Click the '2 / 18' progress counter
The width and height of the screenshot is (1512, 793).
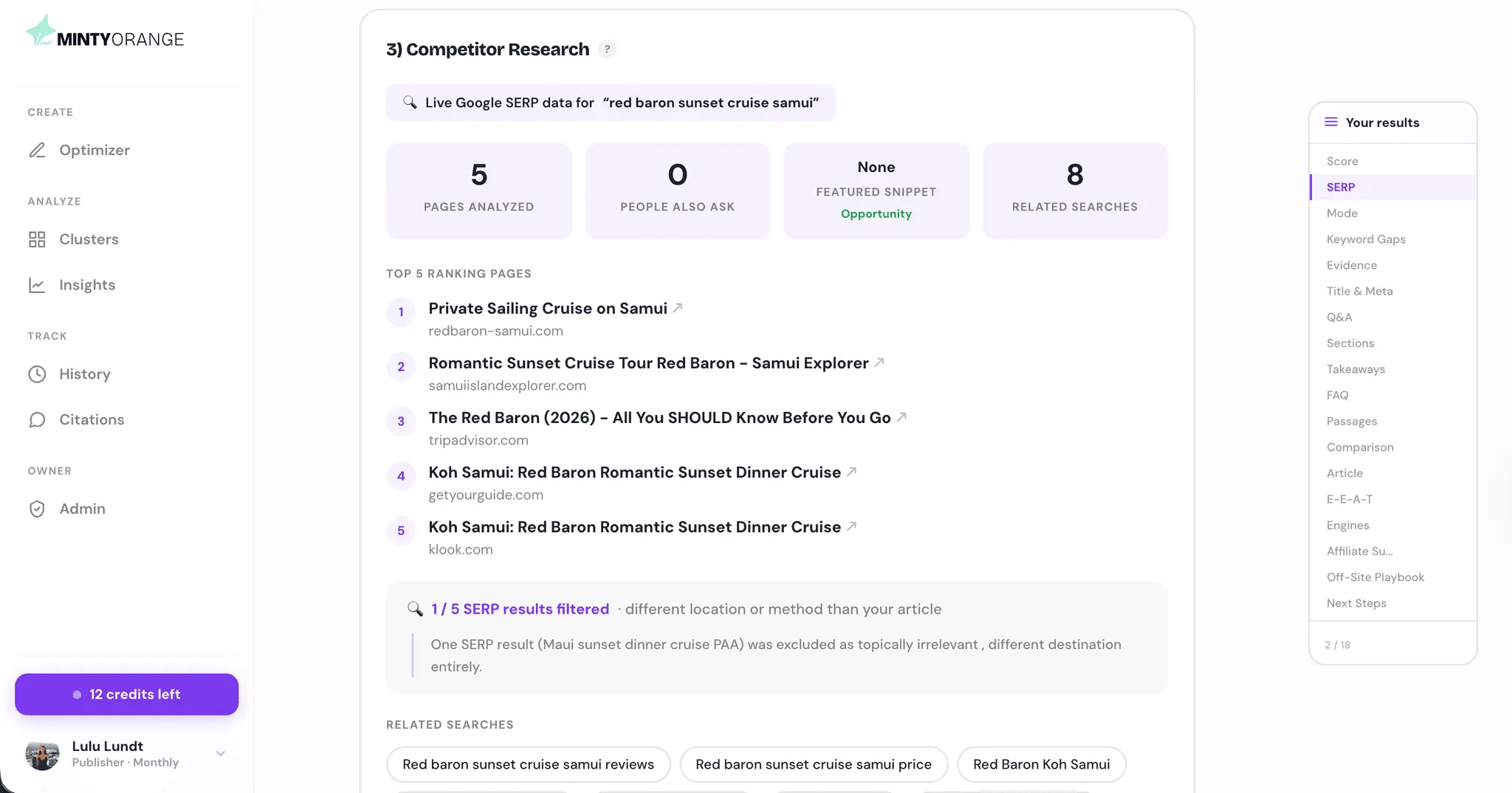click(x=1338, y=645)
